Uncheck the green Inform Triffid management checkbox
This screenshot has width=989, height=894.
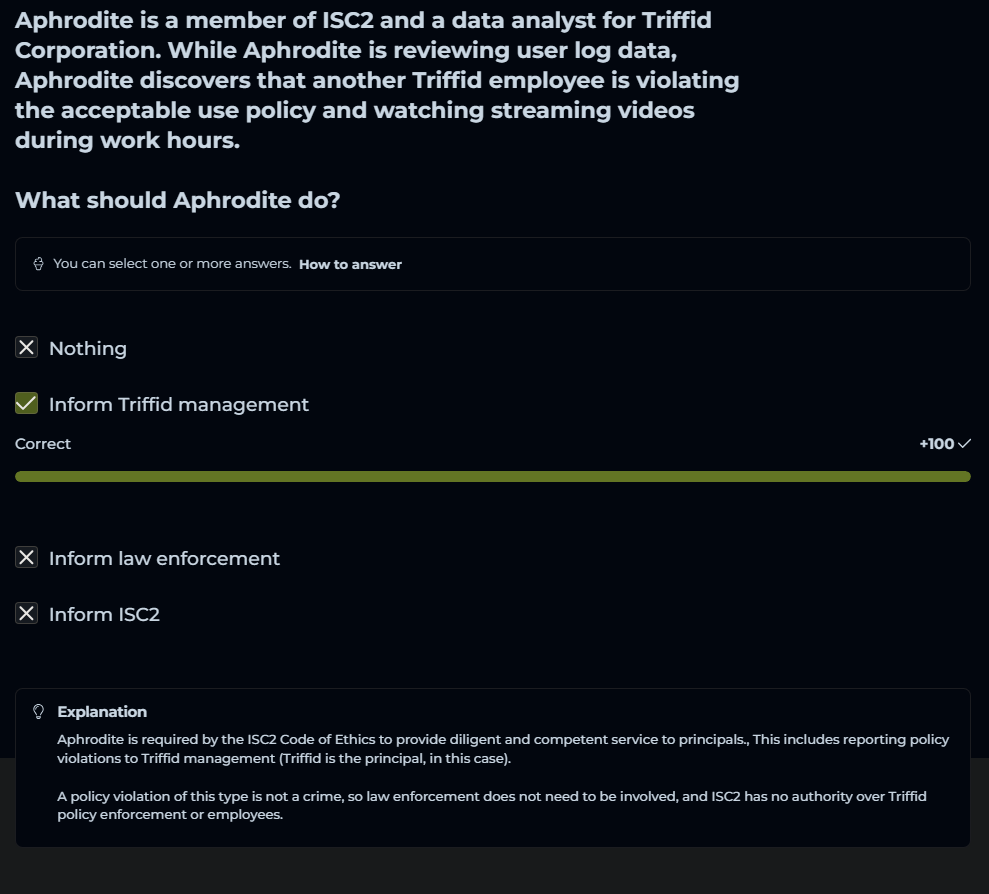tap(26, 404)
